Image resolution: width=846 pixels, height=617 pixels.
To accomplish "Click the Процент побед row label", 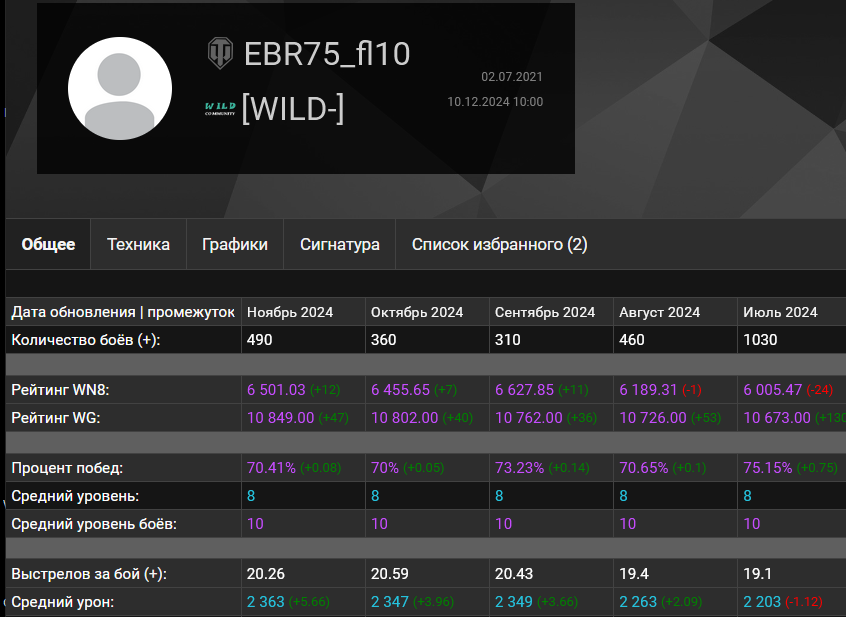I will click(67, 468).
